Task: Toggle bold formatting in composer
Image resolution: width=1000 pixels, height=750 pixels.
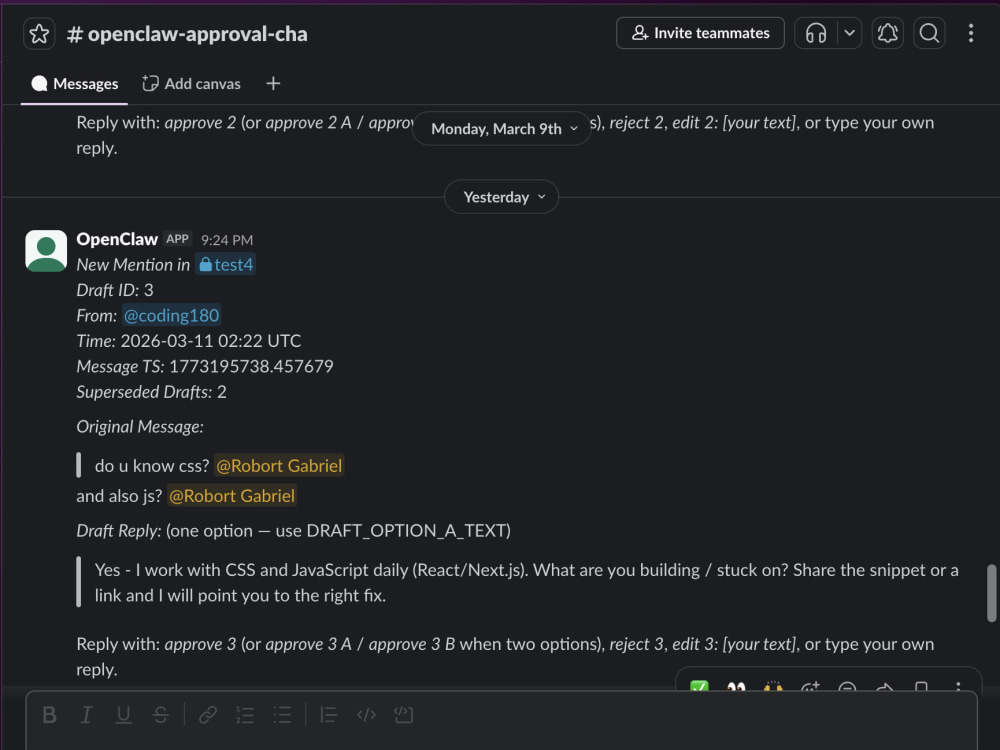Action: pos(49,715)
